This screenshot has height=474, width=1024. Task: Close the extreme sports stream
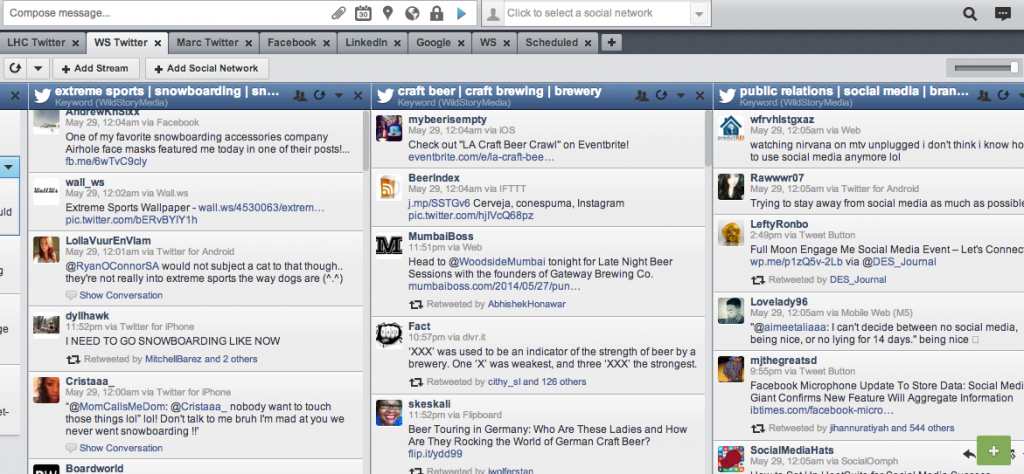[358, 96]
